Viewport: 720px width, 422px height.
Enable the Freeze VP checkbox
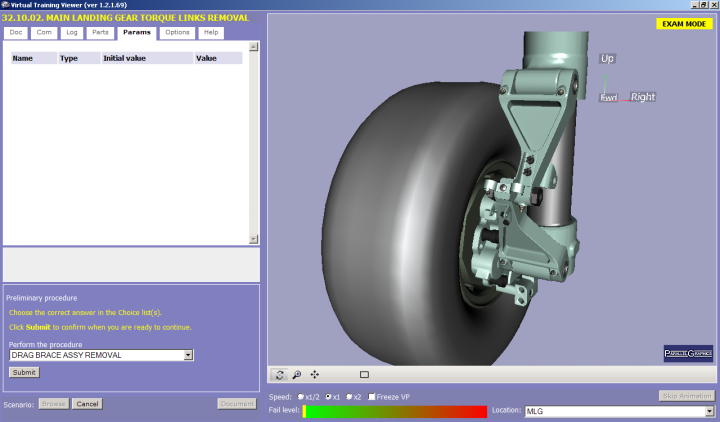(x=372, y=397)
